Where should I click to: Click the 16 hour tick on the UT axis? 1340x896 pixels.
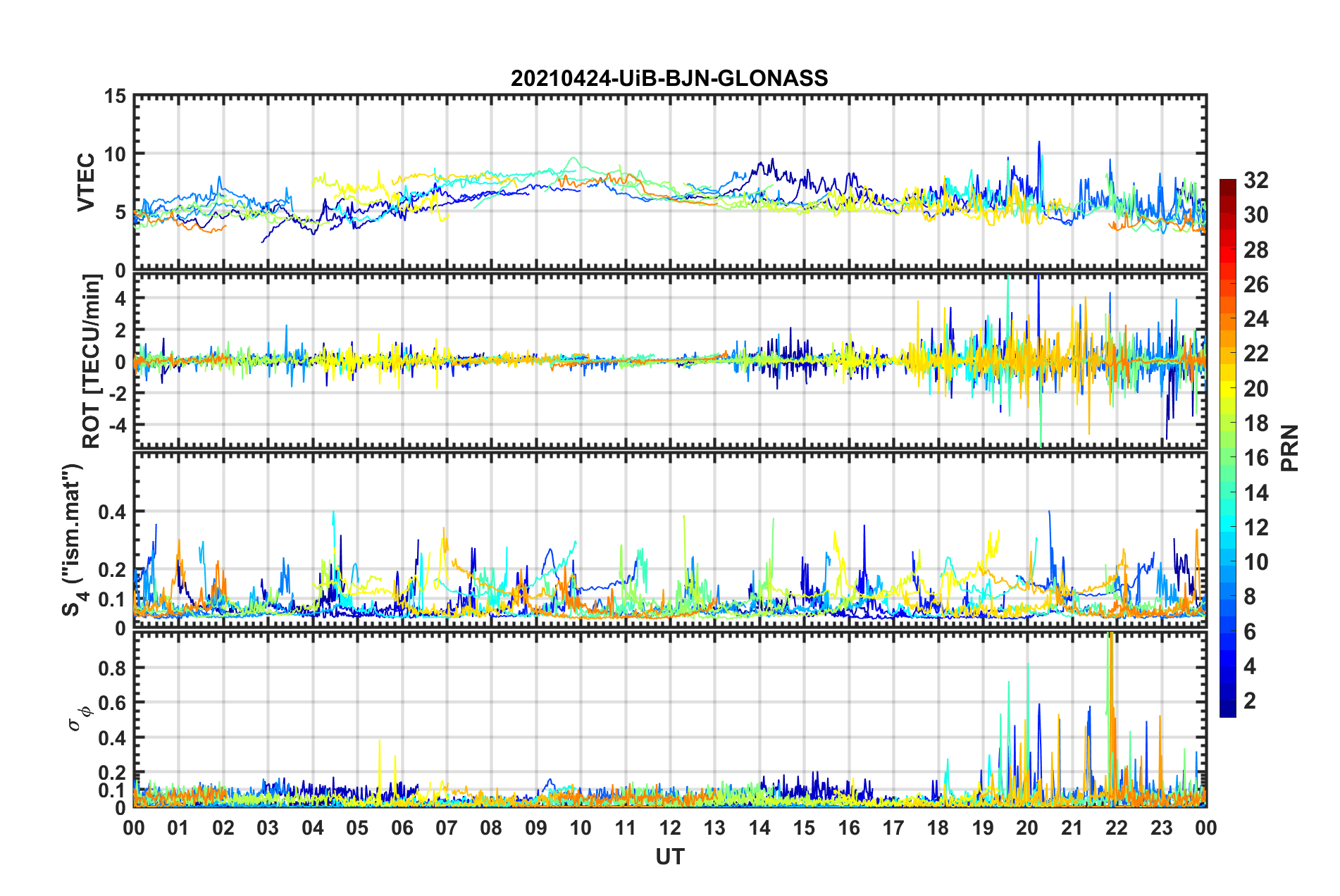pos(849,828)
